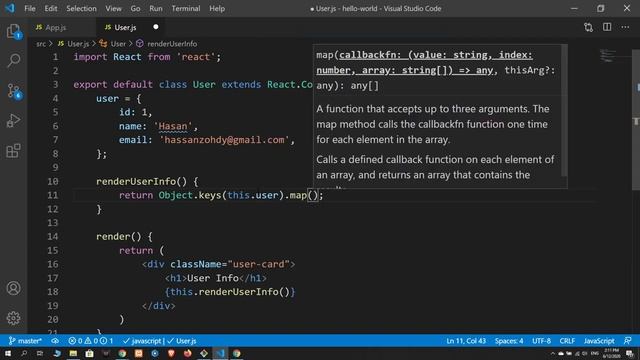The width and height of the screenshot is (640, 360).
Task: Open the Go menu
Action: click(135, 8)
